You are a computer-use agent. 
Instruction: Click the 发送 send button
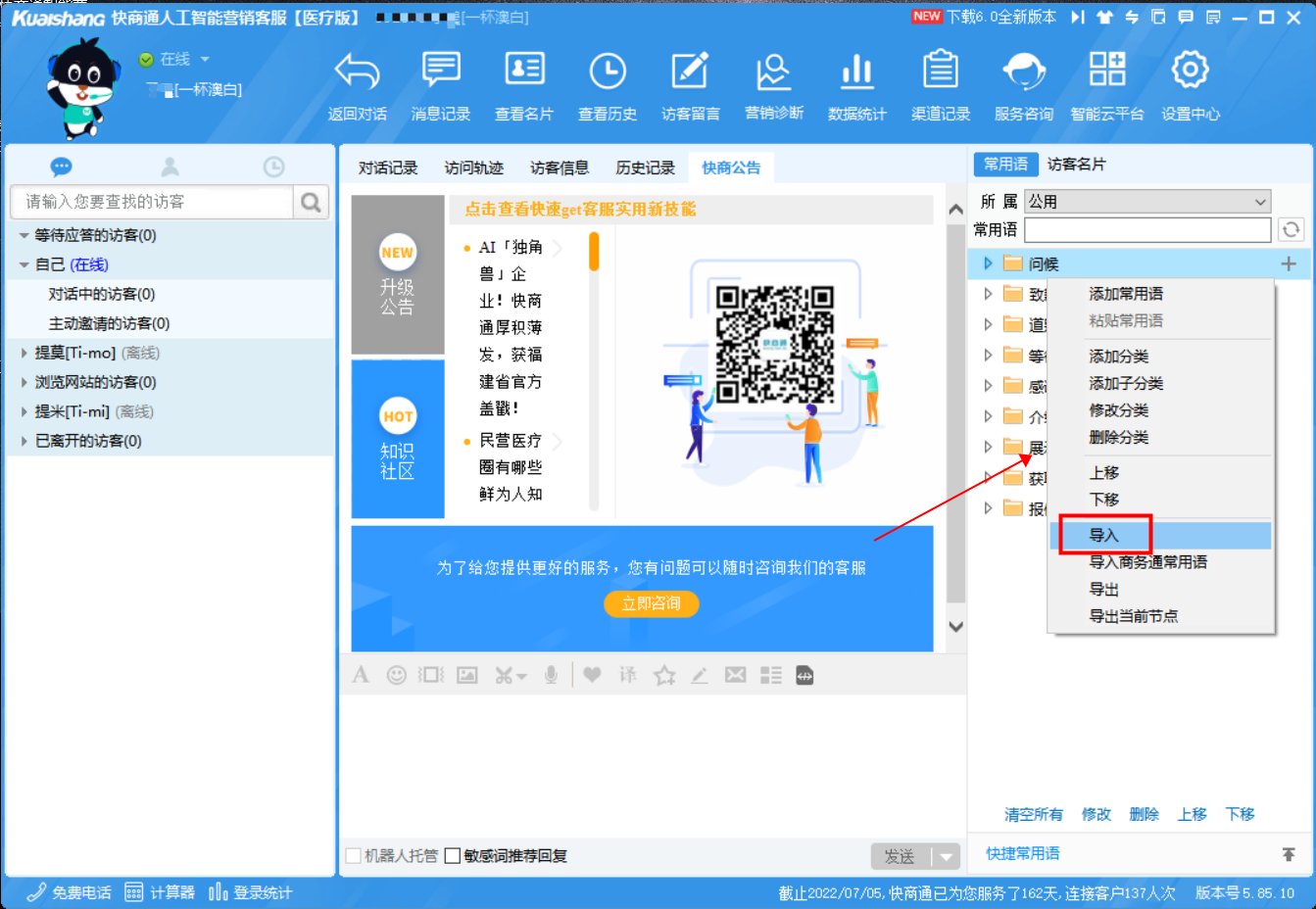tap(900, 857)
